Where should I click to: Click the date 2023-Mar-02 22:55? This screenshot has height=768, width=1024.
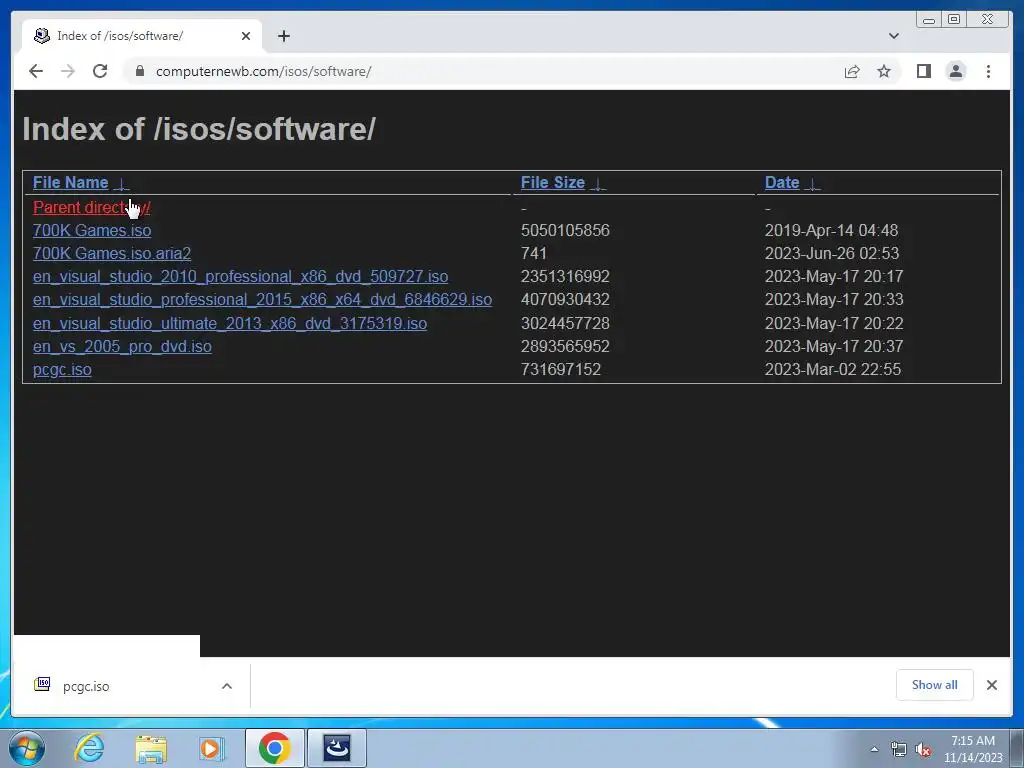[833, 369]
